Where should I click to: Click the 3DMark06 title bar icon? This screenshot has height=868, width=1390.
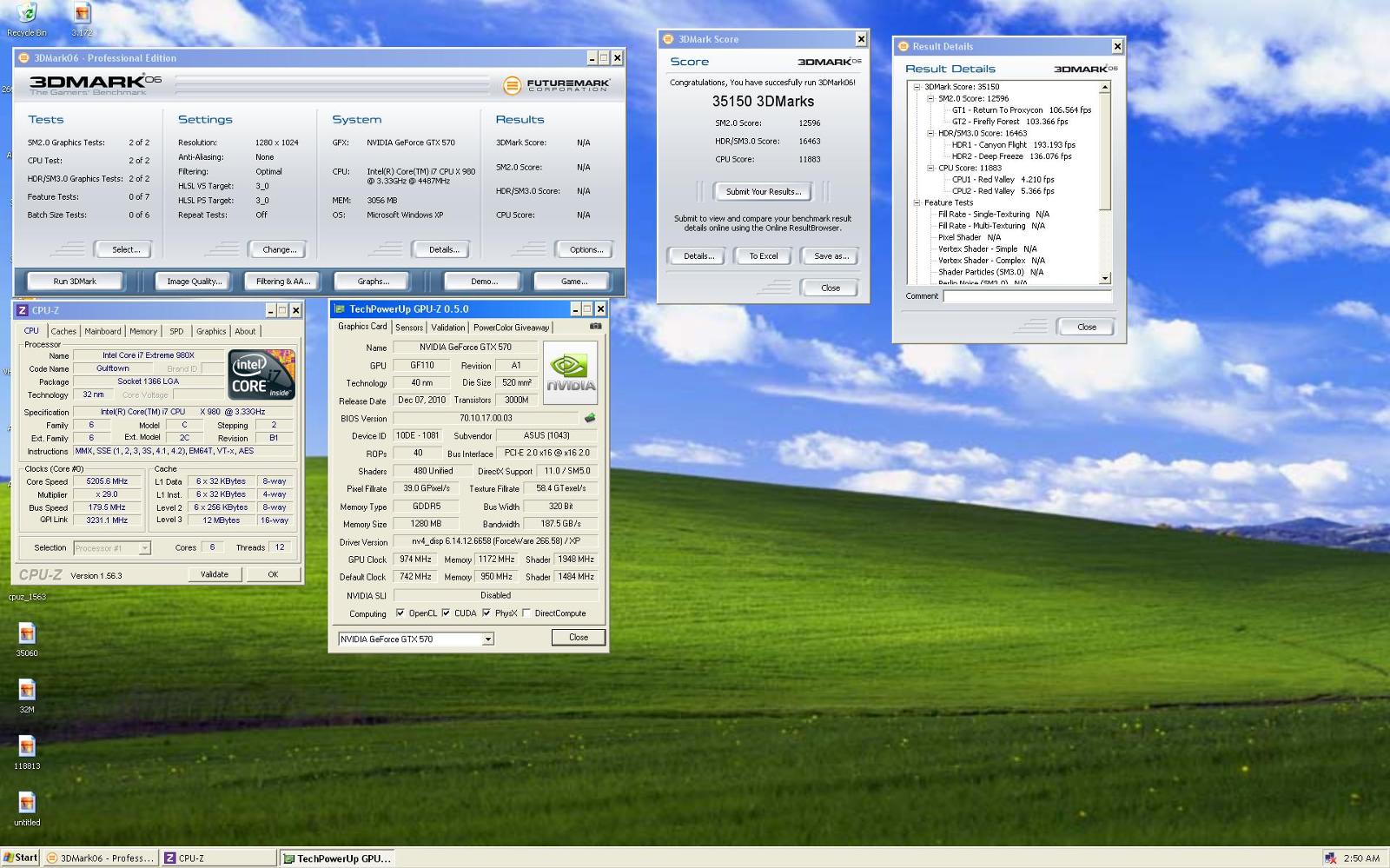click(25, 58)
